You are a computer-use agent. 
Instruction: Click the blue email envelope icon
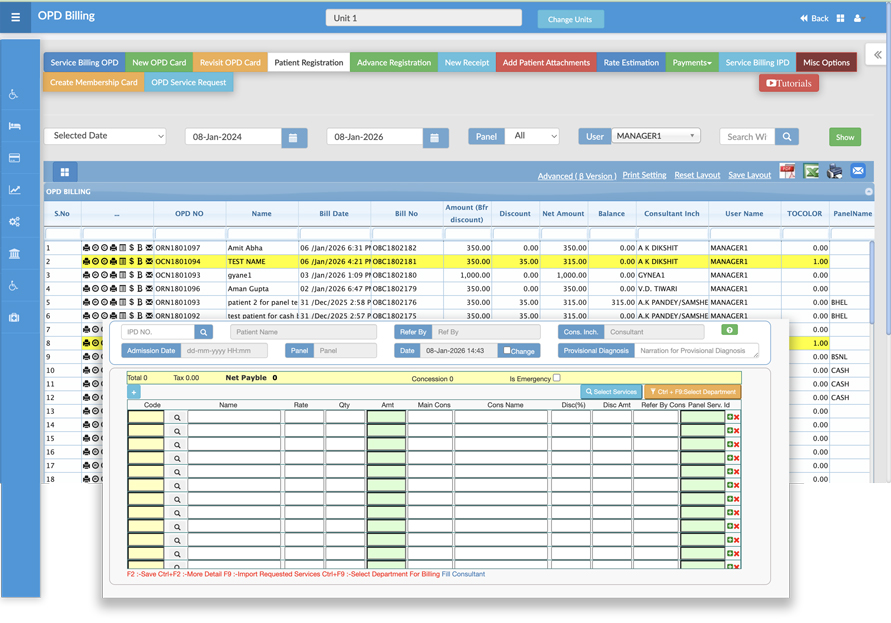(x=858, y=172)
